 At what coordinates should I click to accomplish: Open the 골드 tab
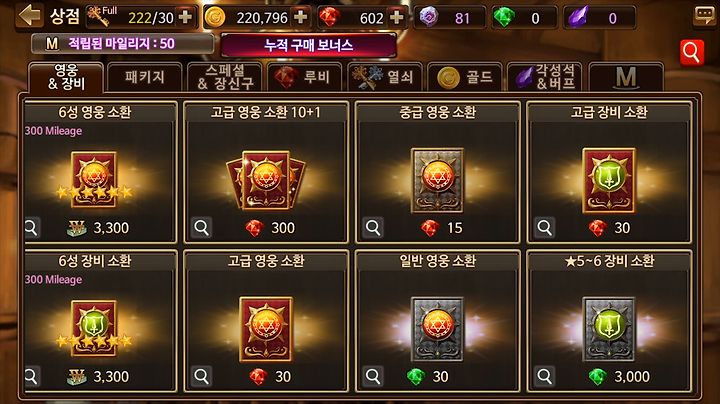(464, 77)
